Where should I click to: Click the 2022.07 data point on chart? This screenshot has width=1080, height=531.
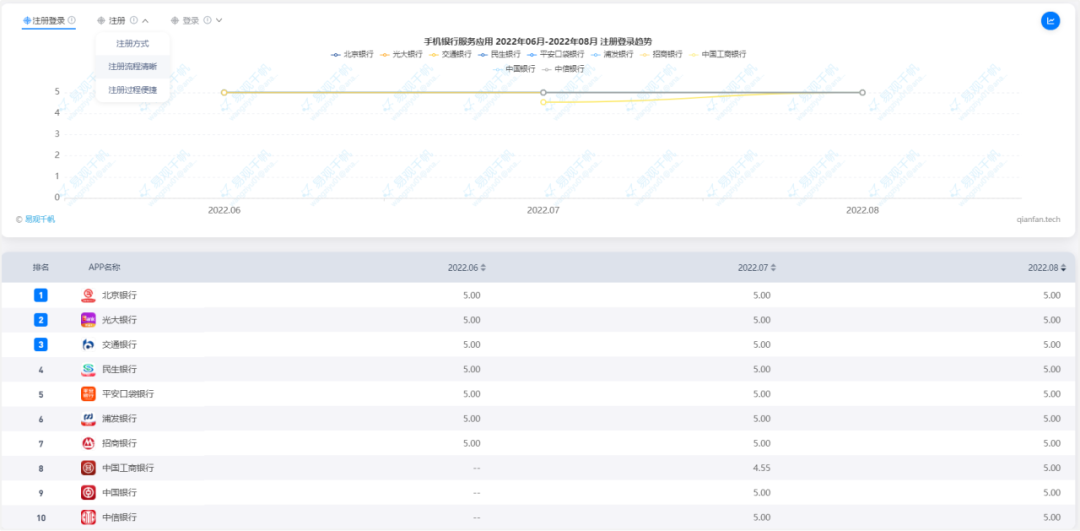543,92
